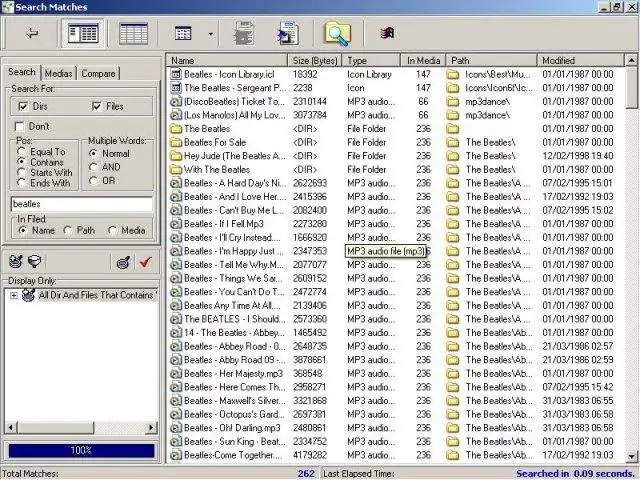Click the tree panel horizontal scrollbar thumb
Screen dimensions: 640x480
point(56,428)
